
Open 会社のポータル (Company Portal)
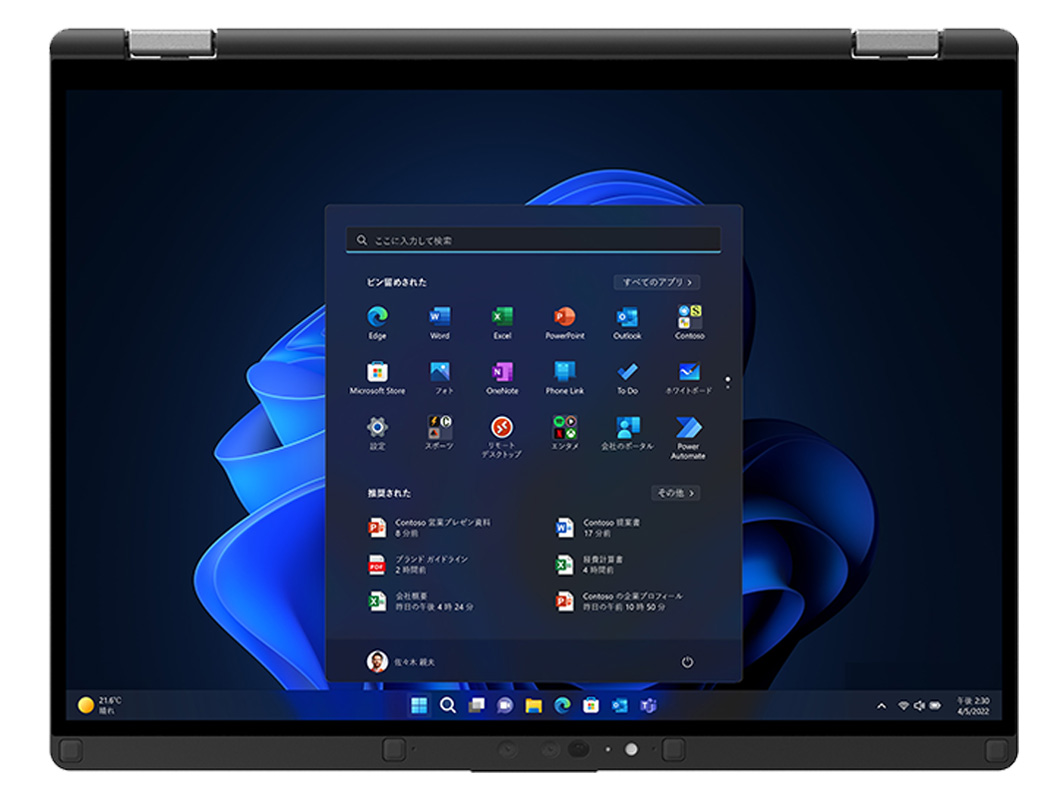tap(627, 433)
